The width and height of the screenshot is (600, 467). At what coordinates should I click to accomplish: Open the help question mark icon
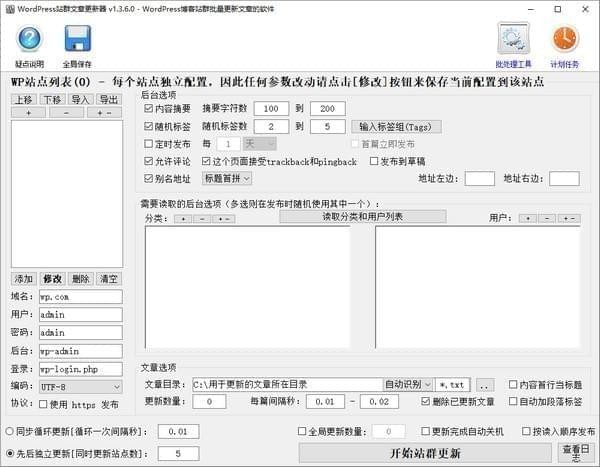(x=29, y=38)
